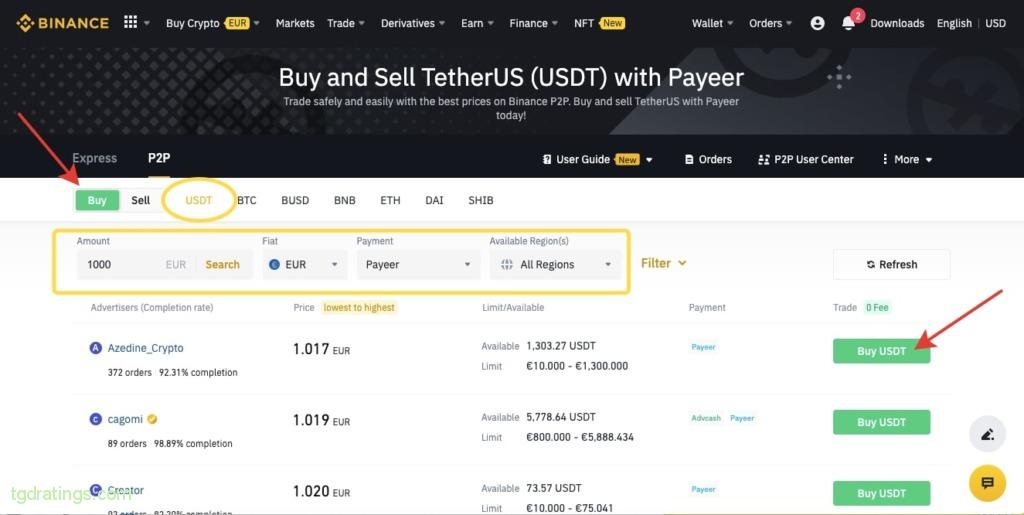Viewport: 1024px width, 515px height.
Task: Click the Advcash tag in cagomi row
Action: pyautogui.click(x=706, y=418)
